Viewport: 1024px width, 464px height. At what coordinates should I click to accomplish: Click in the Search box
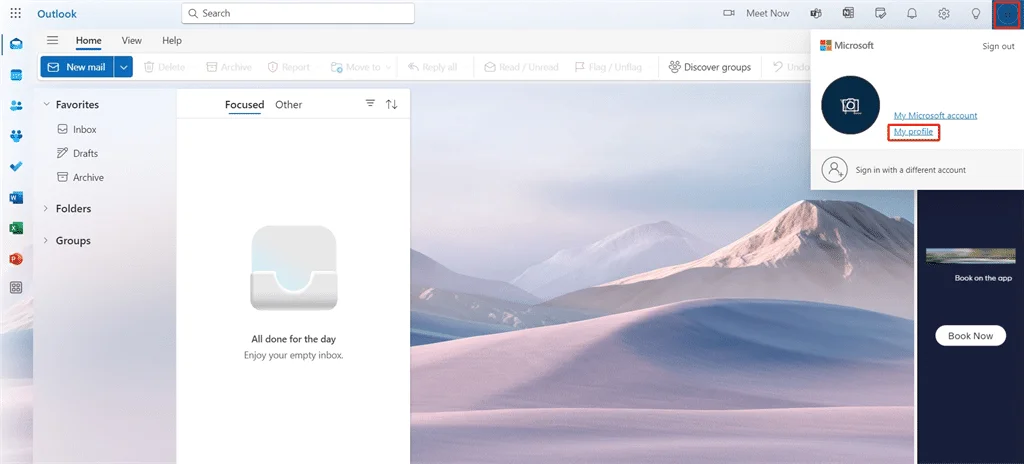click(x=298, y=13)
